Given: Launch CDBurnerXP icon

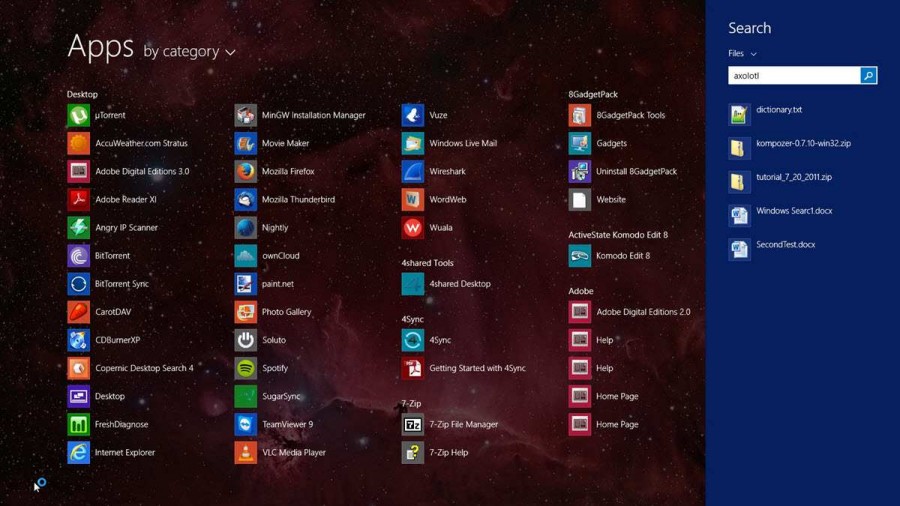Looking at the screenshot, I should click(79, 340).
